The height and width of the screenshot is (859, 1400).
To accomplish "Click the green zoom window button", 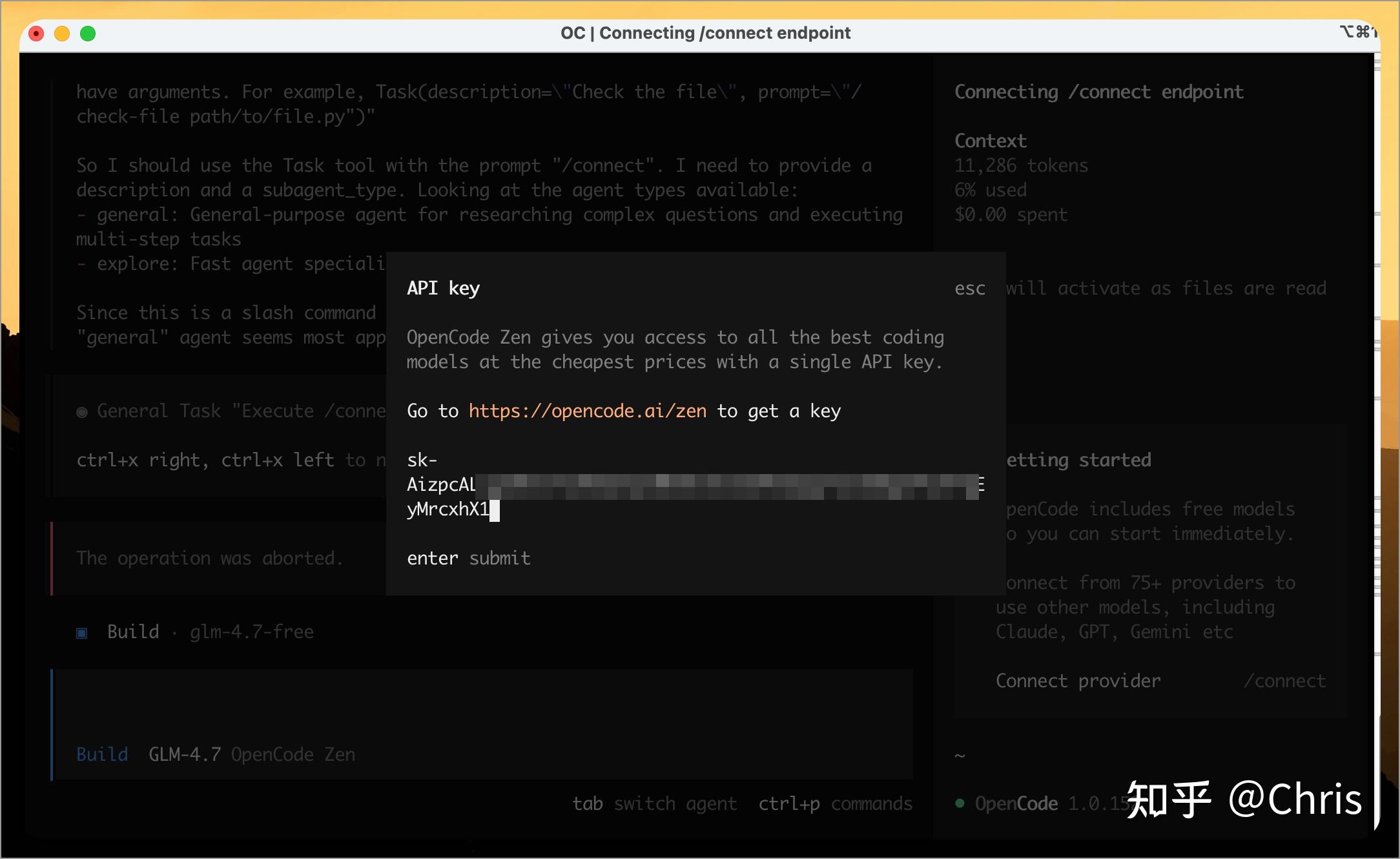I will pos(88,34).
